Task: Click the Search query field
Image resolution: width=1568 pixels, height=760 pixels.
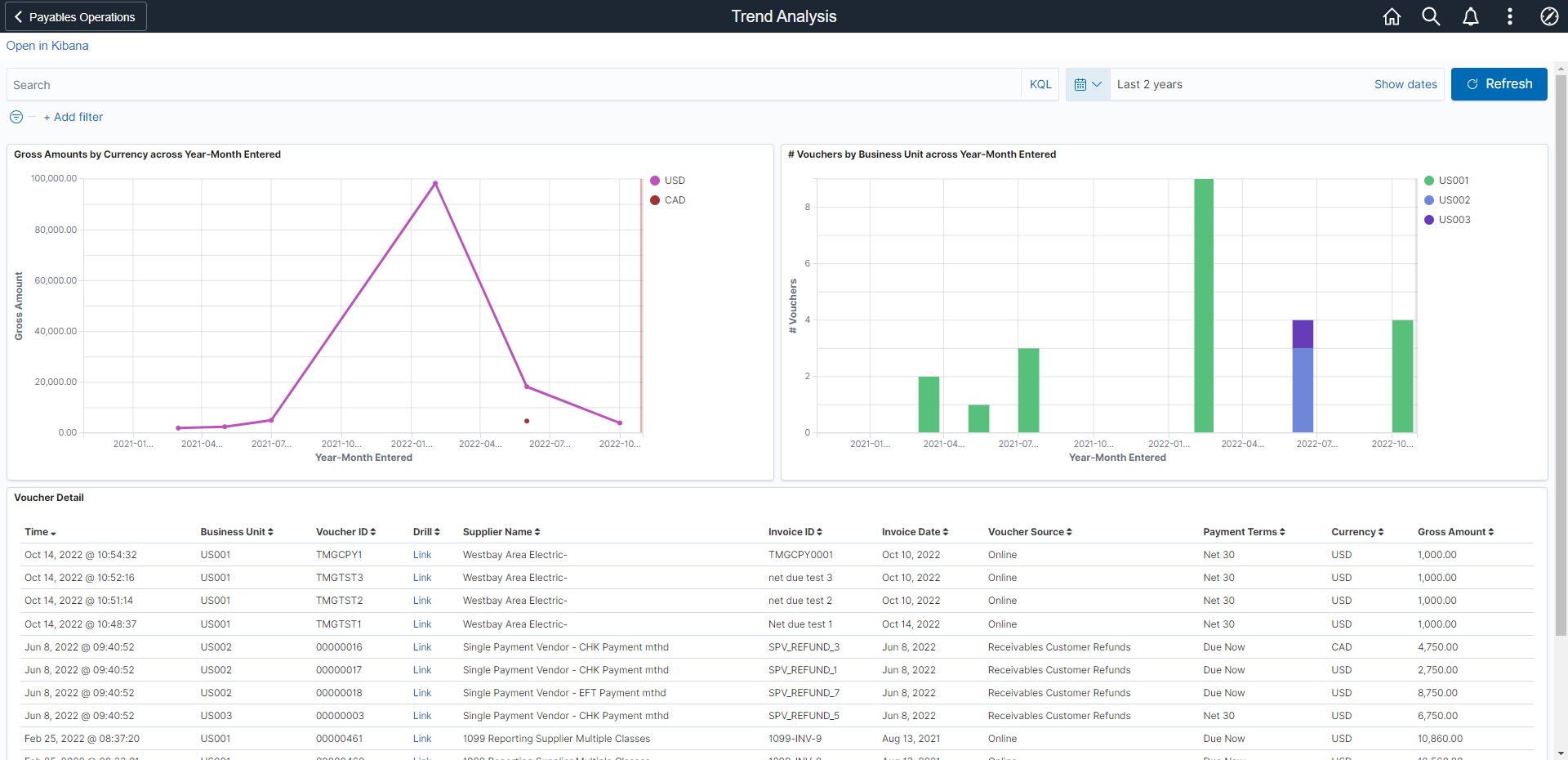Action: coord(513,85)
